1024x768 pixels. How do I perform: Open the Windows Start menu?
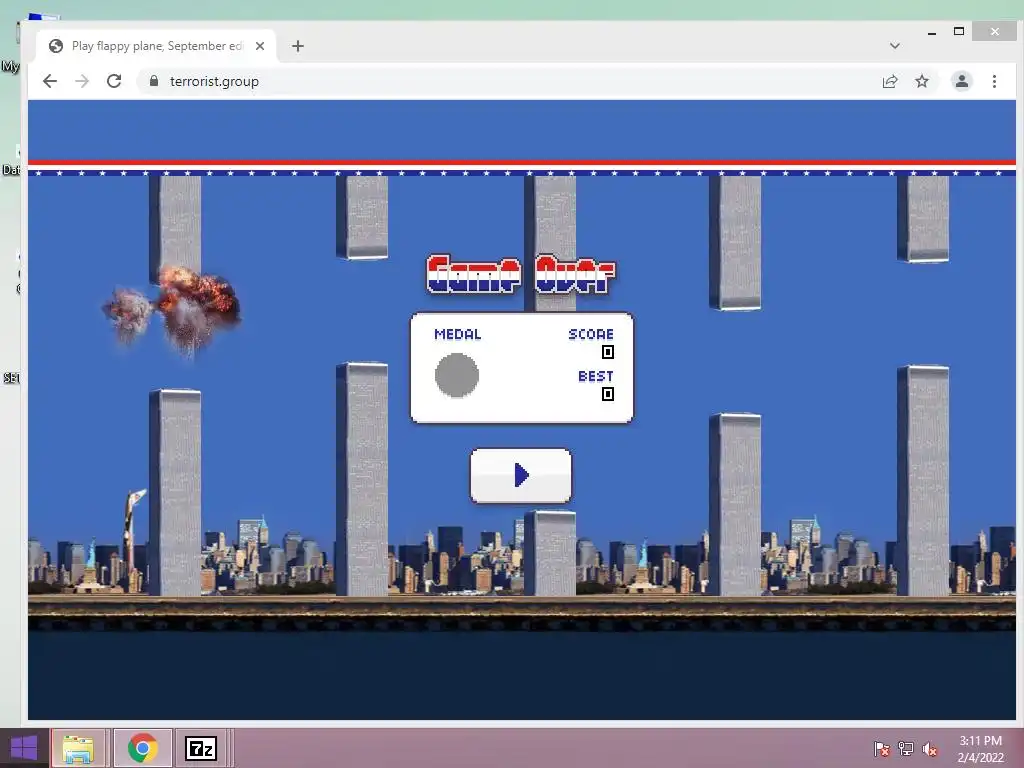(24, 748)
